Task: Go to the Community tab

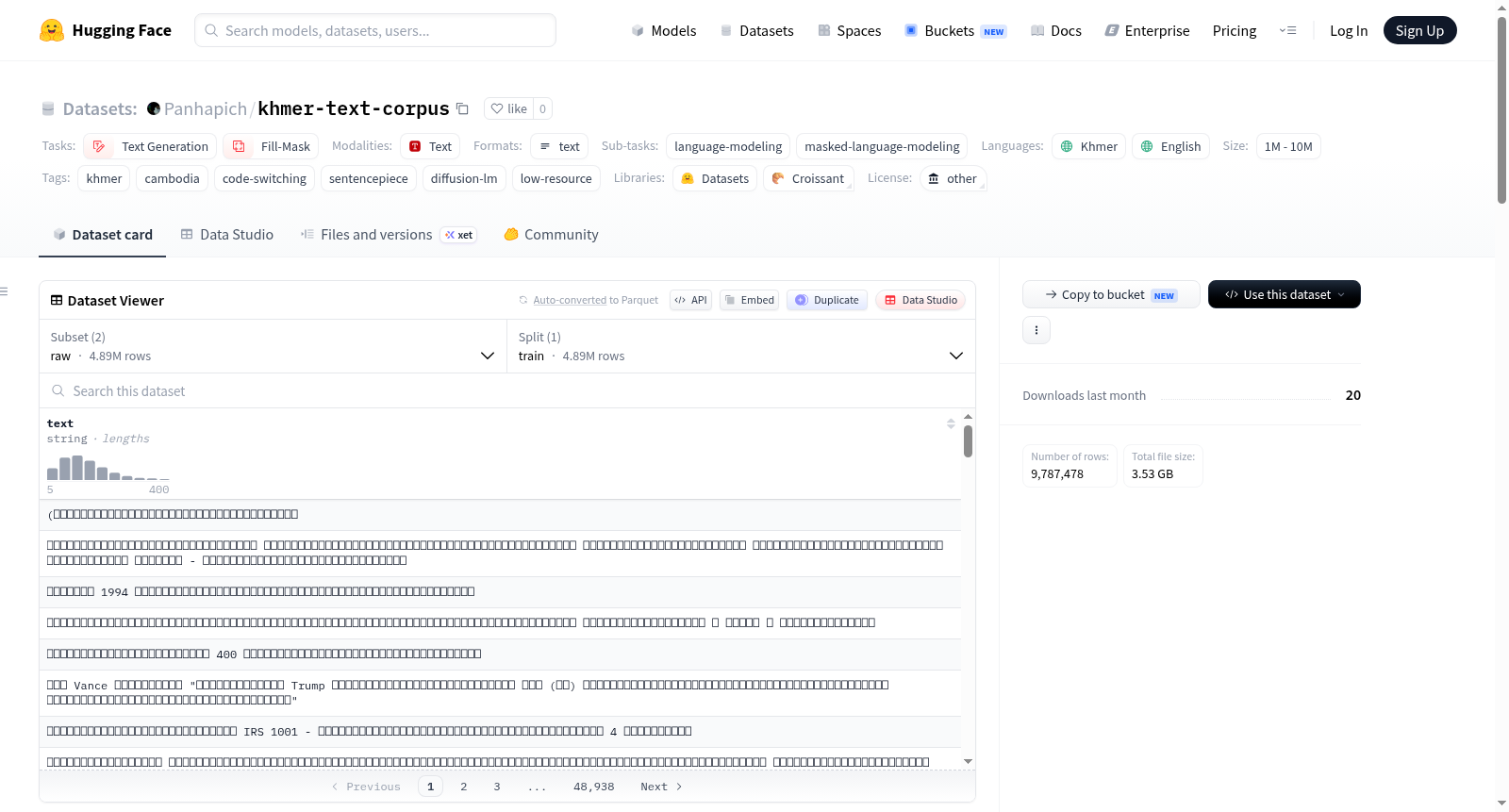Action: click(551, 235)
